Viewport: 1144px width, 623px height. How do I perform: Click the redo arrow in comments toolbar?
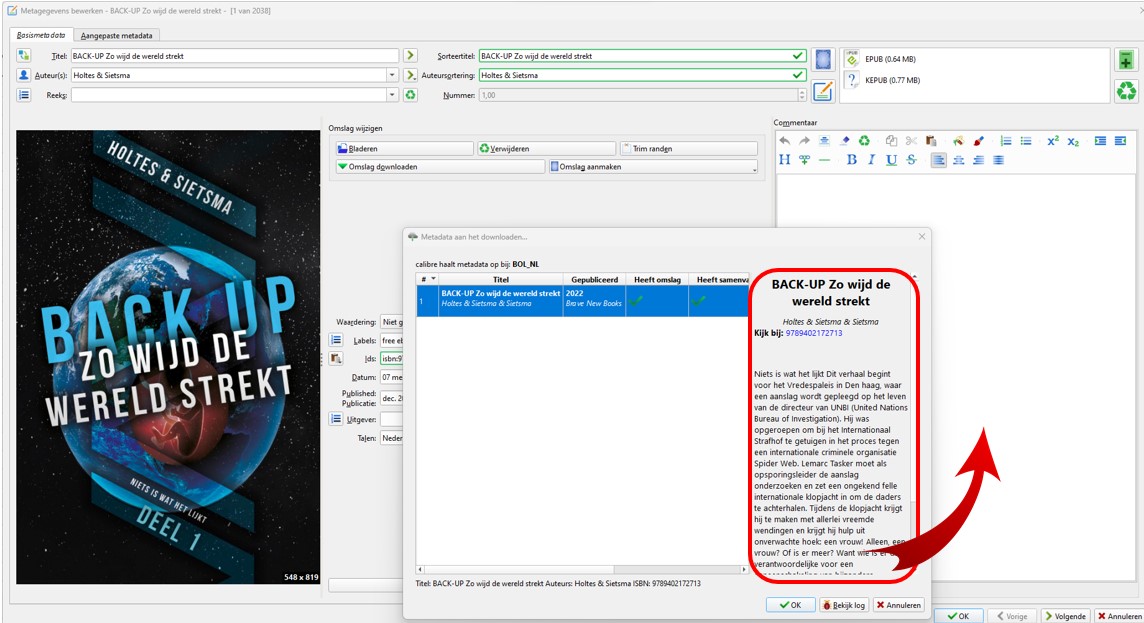(x=804, y=141)
